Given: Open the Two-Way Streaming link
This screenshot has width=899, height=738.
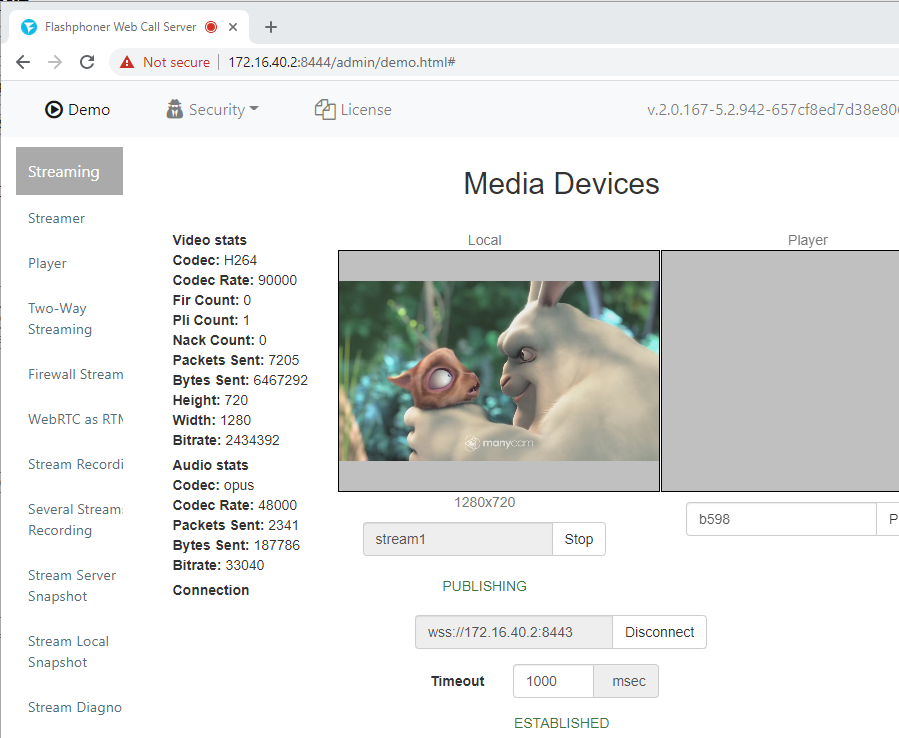Looking at the screenshot, I should click(60, 319).
